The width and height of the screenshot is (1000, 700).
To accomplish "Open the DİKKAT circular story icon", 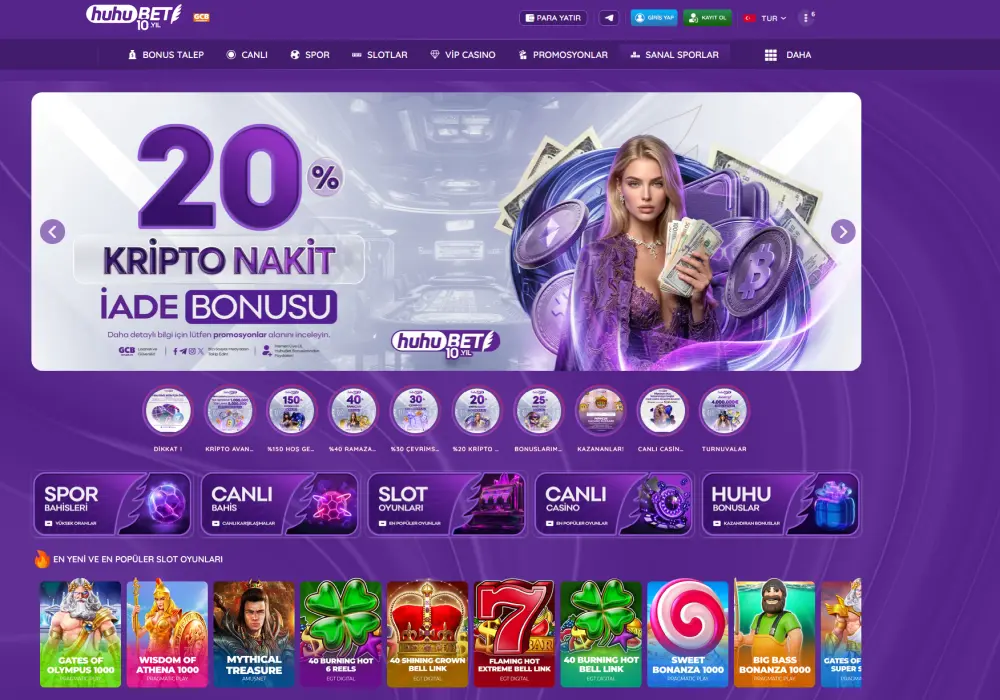I will pyautogui.click(x=168, y=411).
